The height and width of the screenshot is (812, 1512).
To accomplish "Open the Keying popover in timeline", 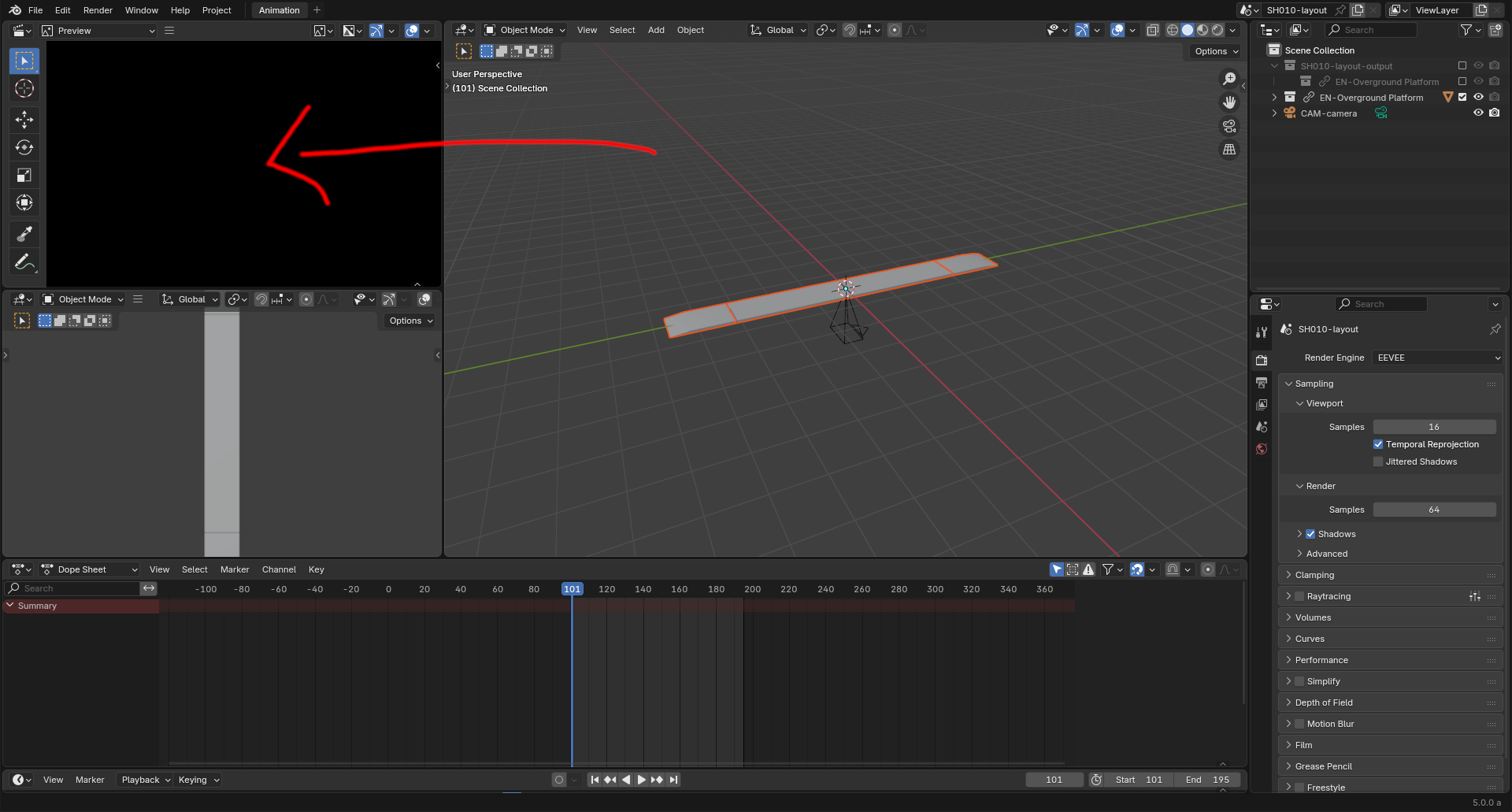I will tap(198, 780).
